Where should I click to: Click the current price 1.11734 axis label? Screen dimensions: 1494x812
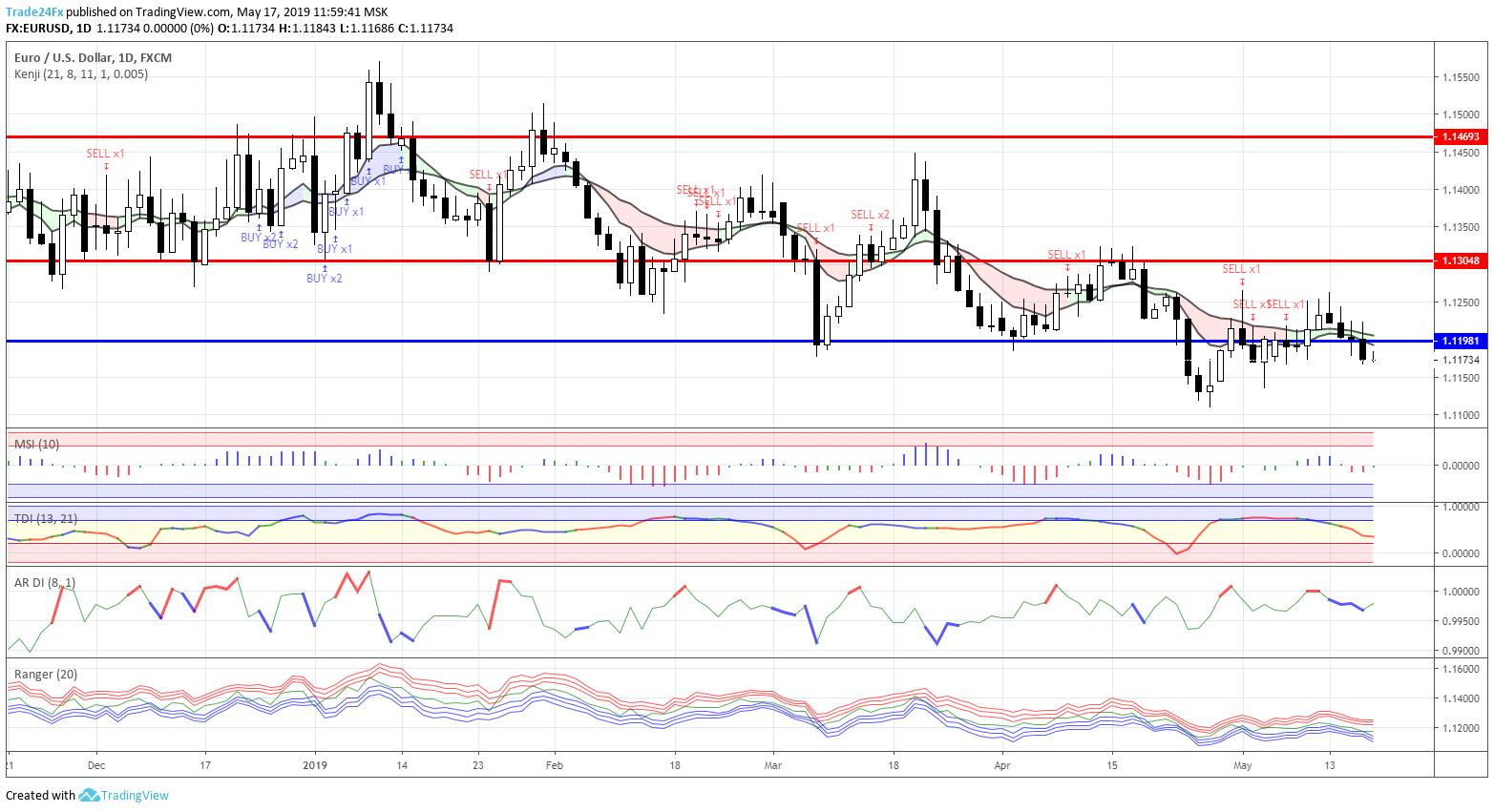click(1461, 360)
